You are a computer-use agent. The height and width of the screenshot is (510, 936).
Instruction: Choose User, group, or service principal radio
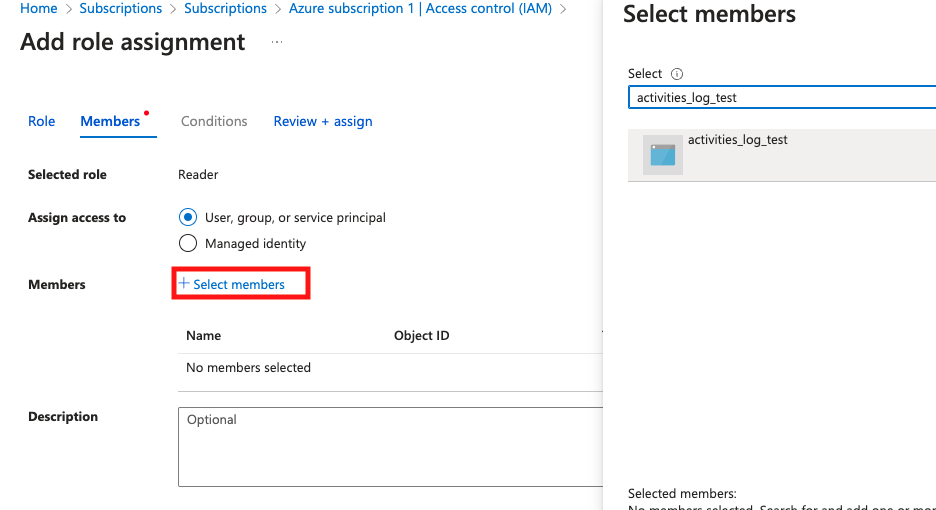(x=187, y=217)
